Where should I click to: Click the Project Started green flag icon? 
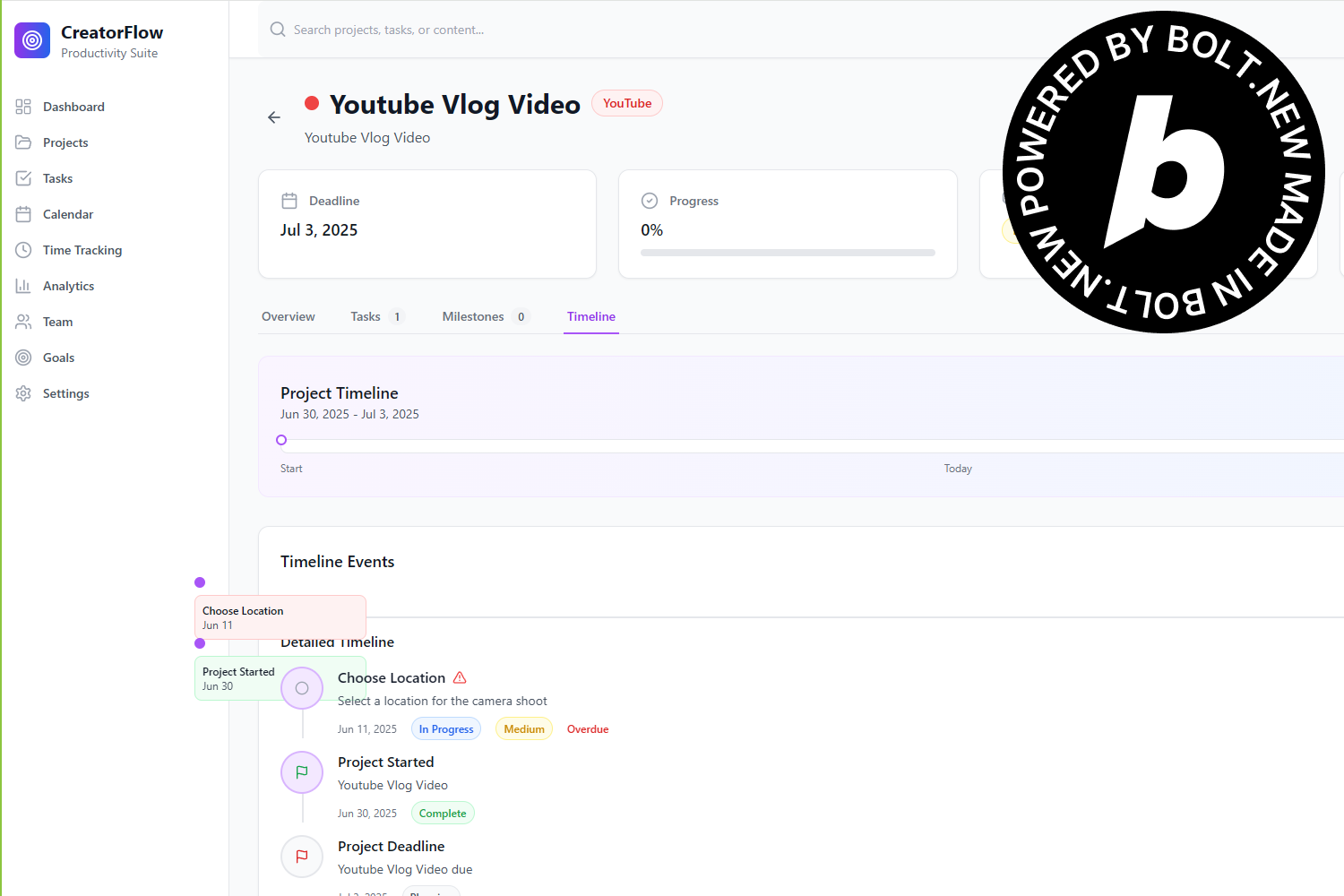(302, 772)
